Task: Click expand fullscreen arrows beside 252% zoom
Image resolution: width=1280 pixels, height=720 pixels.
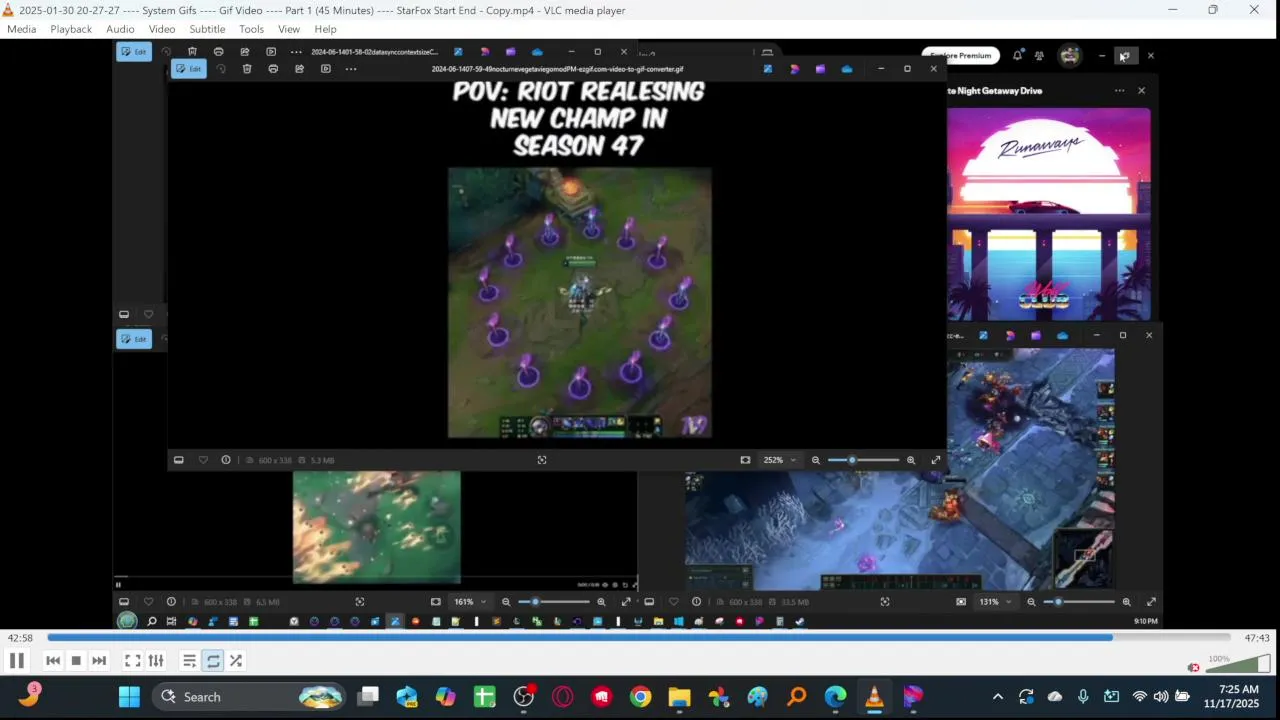Action: click(936, 460)
